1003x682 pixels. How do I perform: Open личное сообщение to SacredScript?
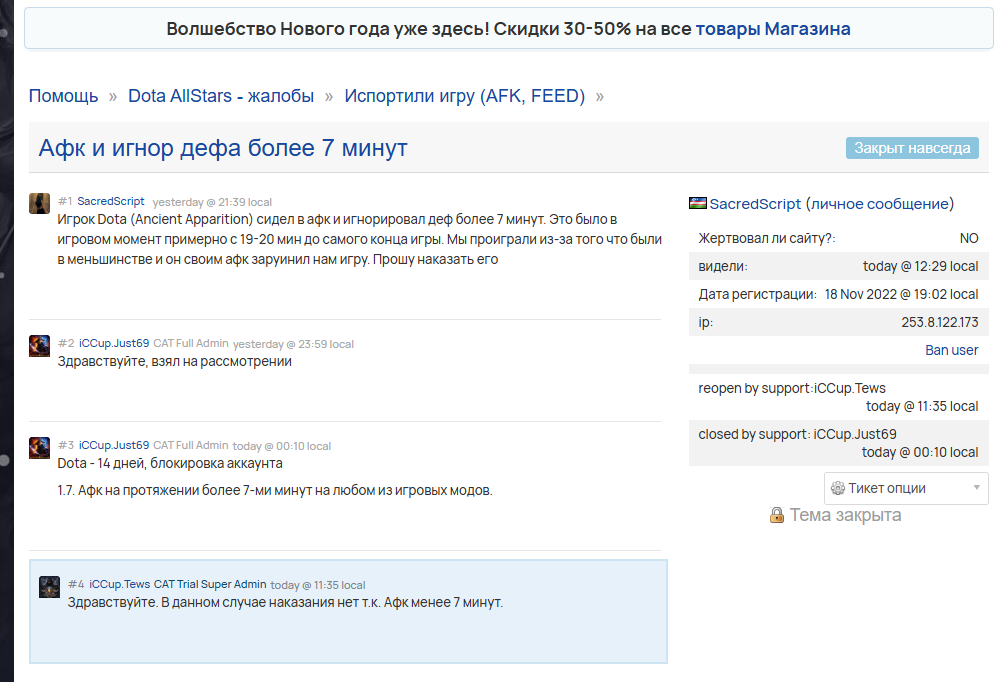[x=880, y=204]
